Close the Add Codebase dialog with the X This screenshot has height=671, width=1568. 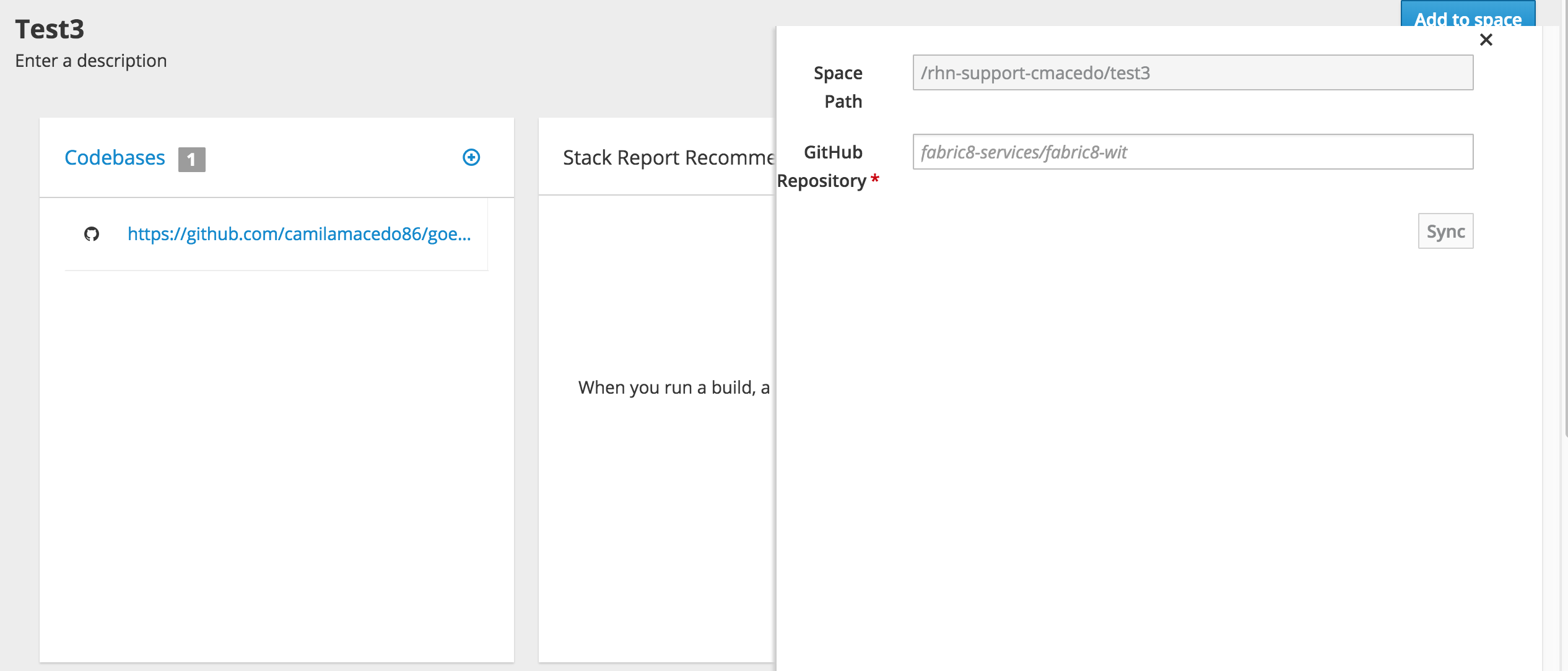(x=1486, y=39)
